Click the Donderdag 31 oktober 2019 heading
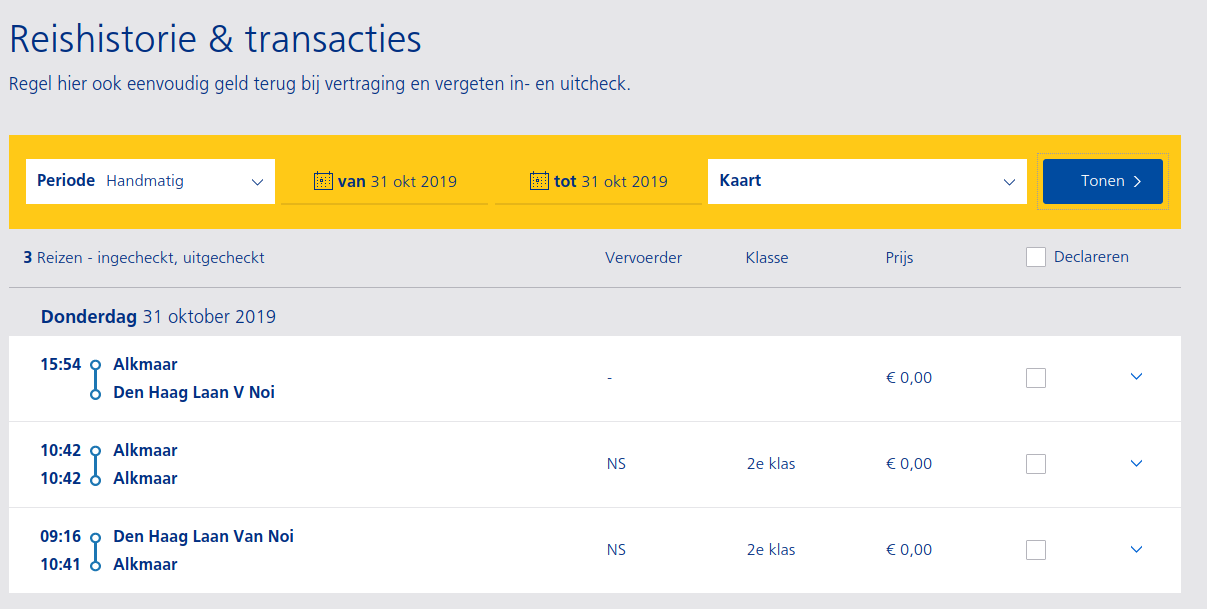 [158, 317]
